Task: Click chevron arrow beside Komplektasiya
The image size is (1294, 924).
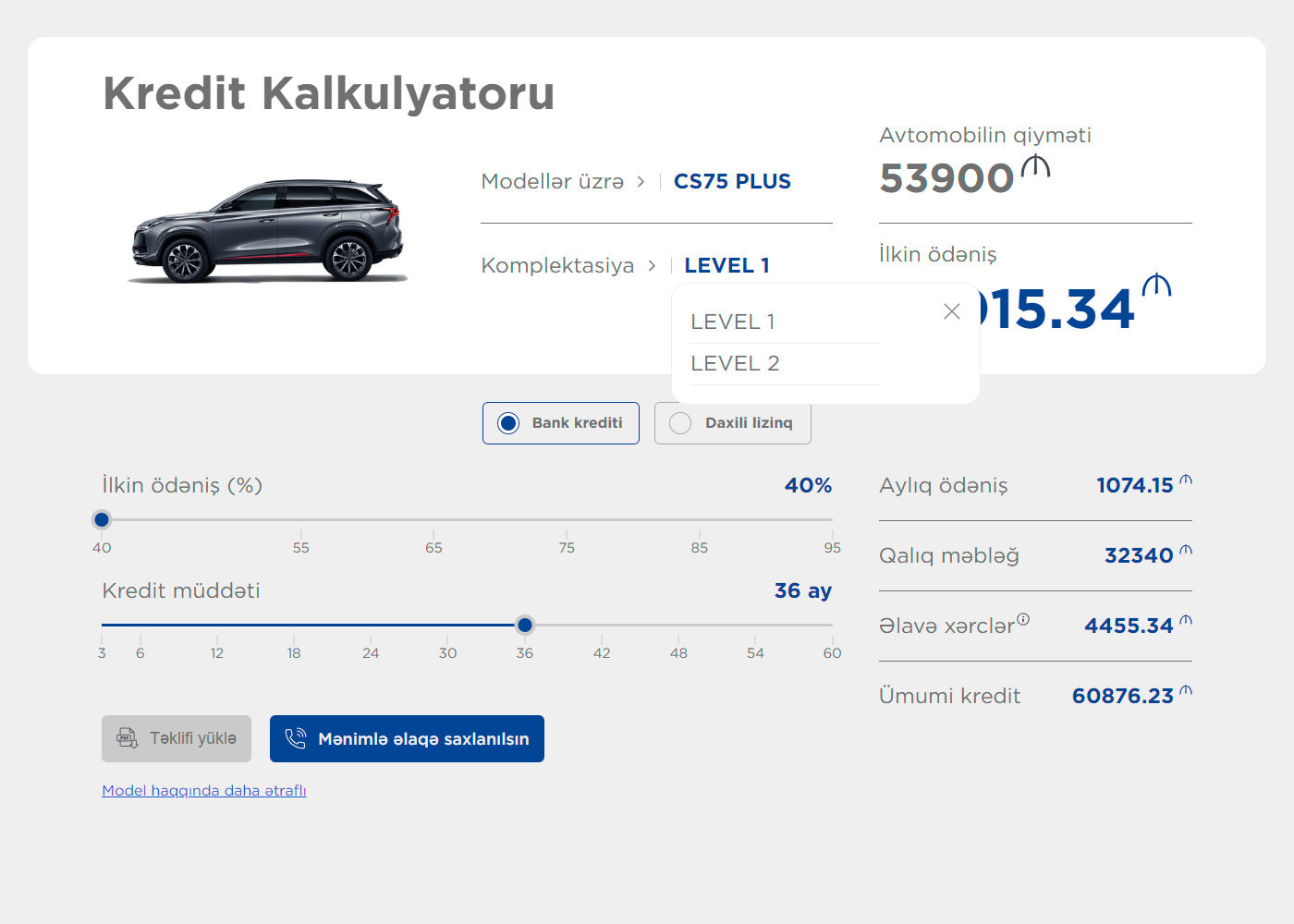Action: 652,266
